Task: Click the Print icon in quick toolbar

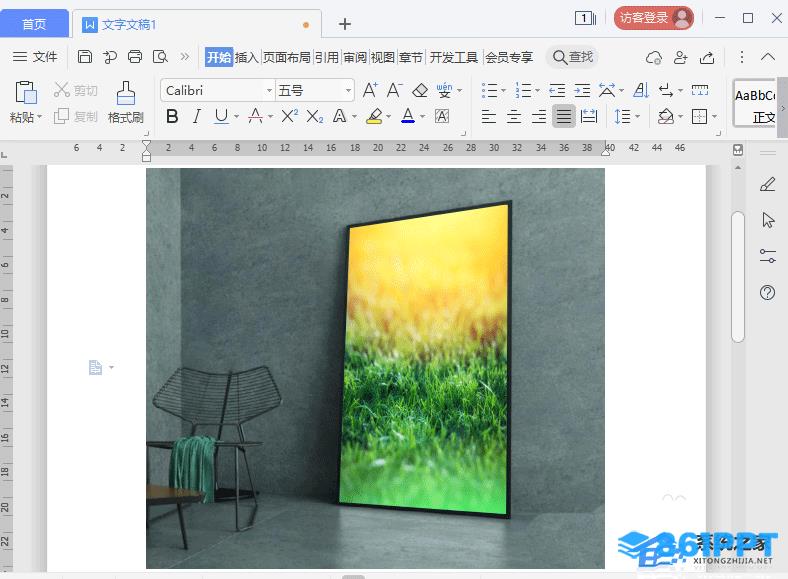Action: (135, 57)
